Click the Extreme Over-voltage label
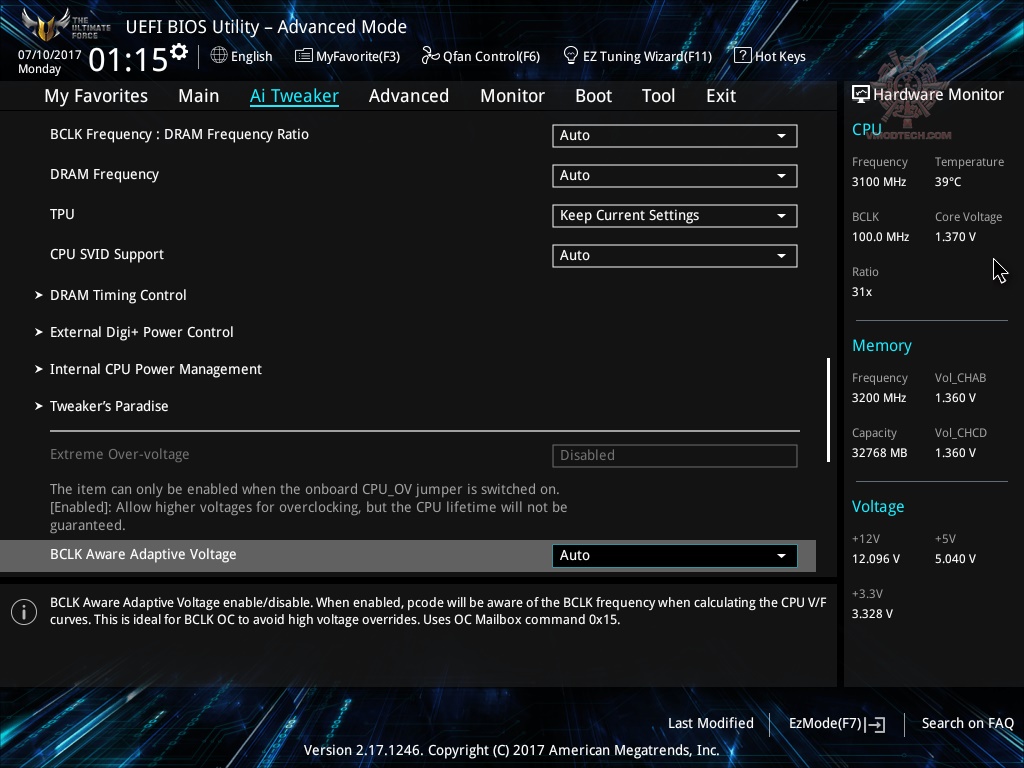 coord(120,455)
